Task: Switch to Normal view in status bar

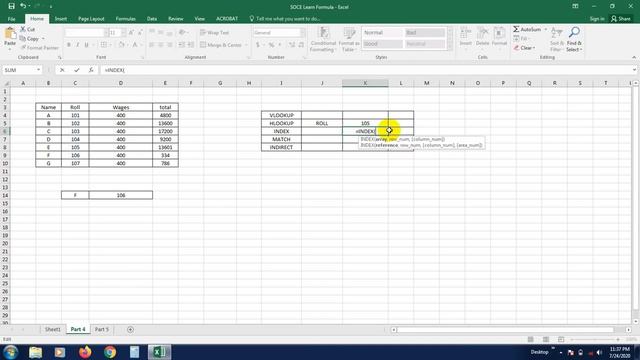Action: click(x=531, y=339)
